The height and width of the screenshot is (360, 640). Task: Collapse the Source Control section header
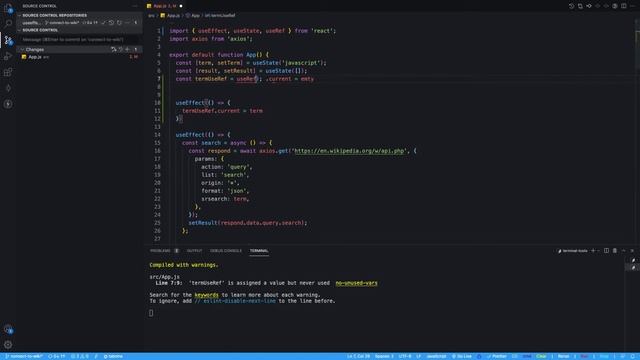pos(40,30)
